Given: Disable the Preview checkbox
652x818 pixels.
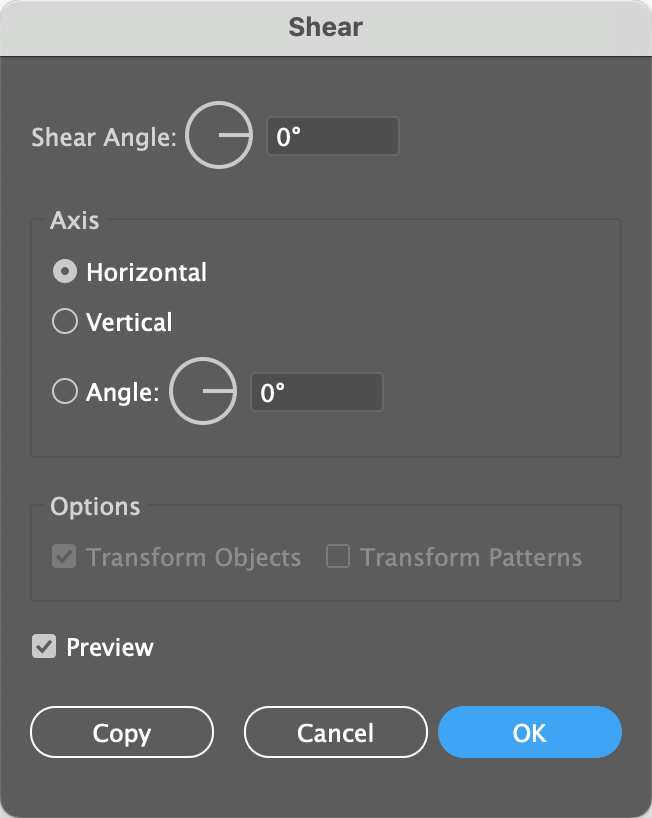Looking at the screenshot, I should point(44,647).
